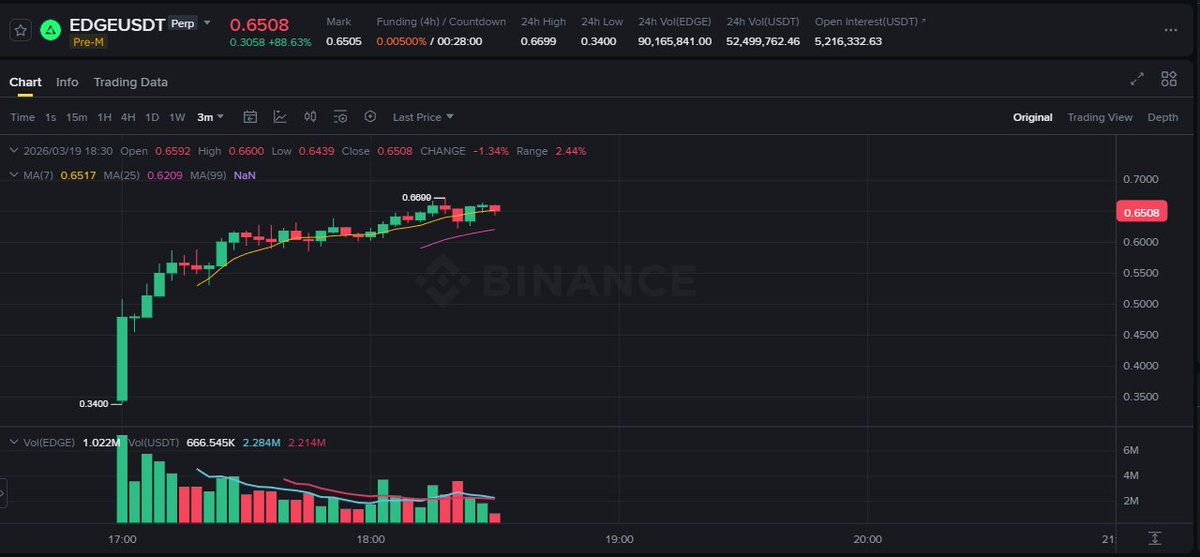Click the 19:00 time axis label

point(619,539)
